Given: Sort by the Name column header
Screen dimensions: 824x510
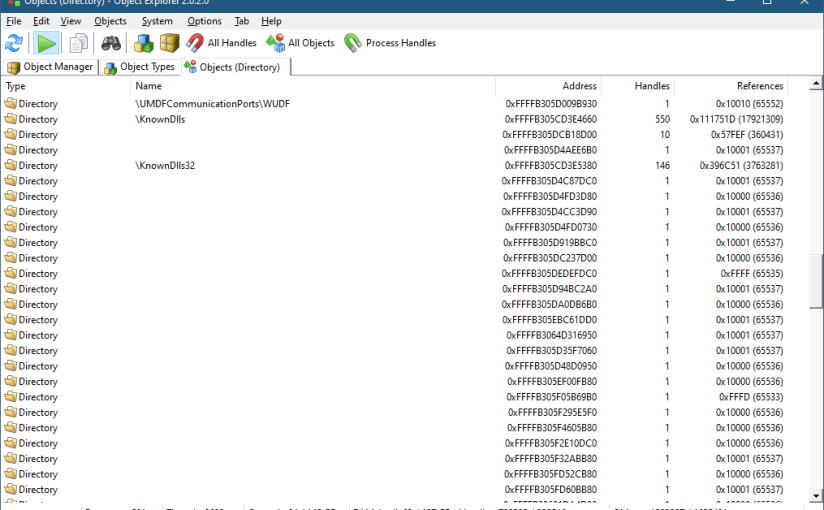Looking at the screenshot, I should (313, 86).
